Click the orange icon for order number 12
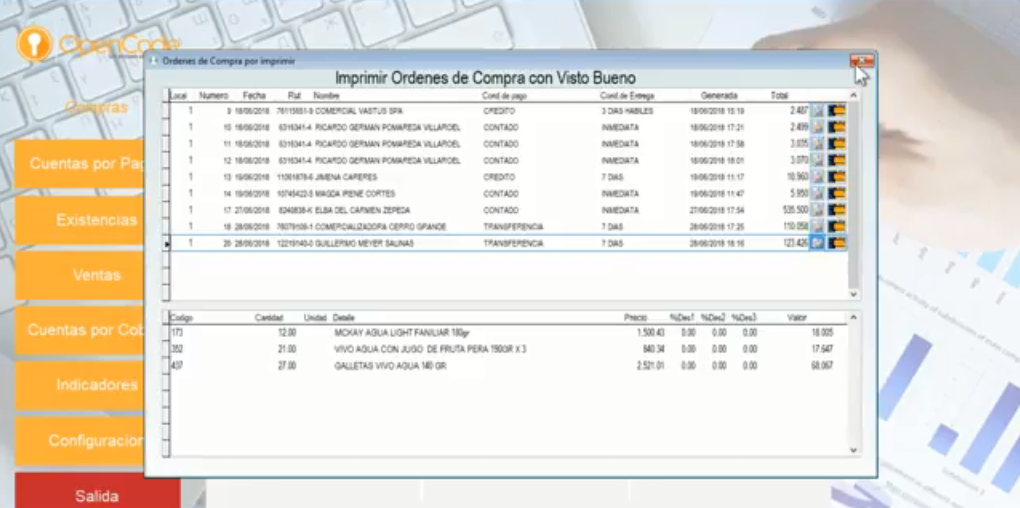This screenshot has height=508, width=1020. [x=837, y=160]
